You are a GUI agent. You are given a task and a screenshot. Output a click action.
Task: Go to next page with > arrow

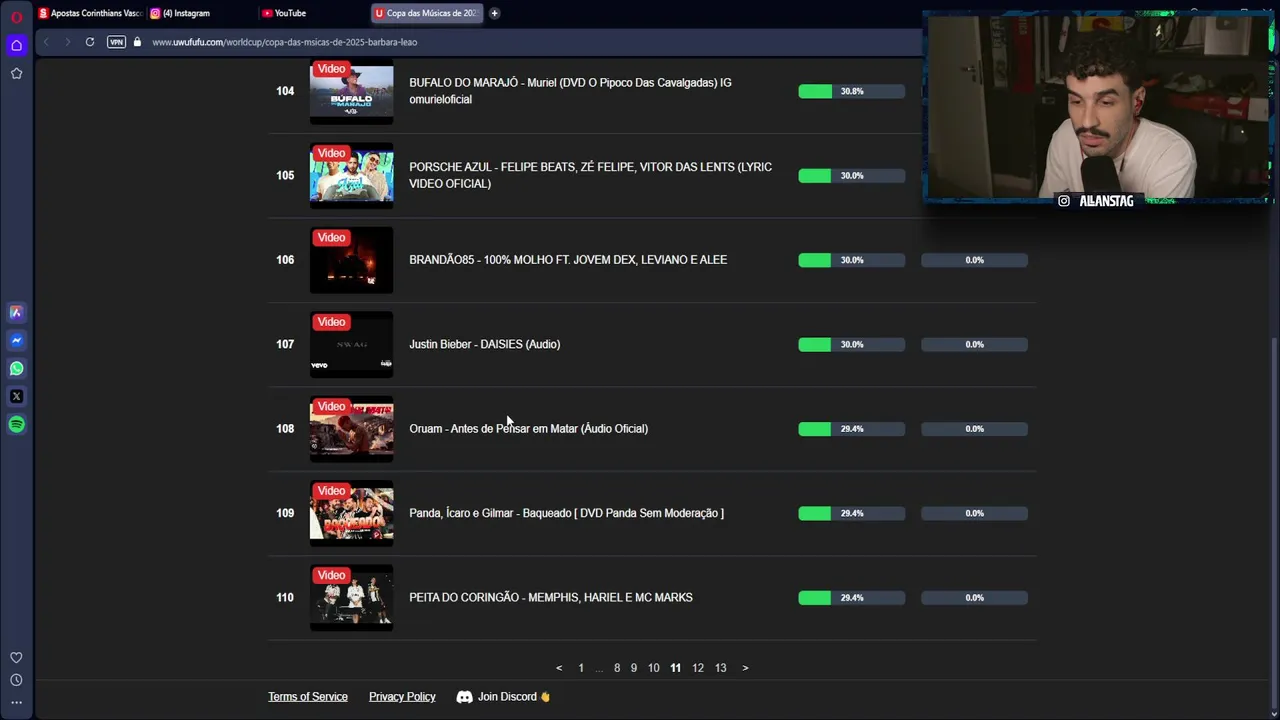745,668
